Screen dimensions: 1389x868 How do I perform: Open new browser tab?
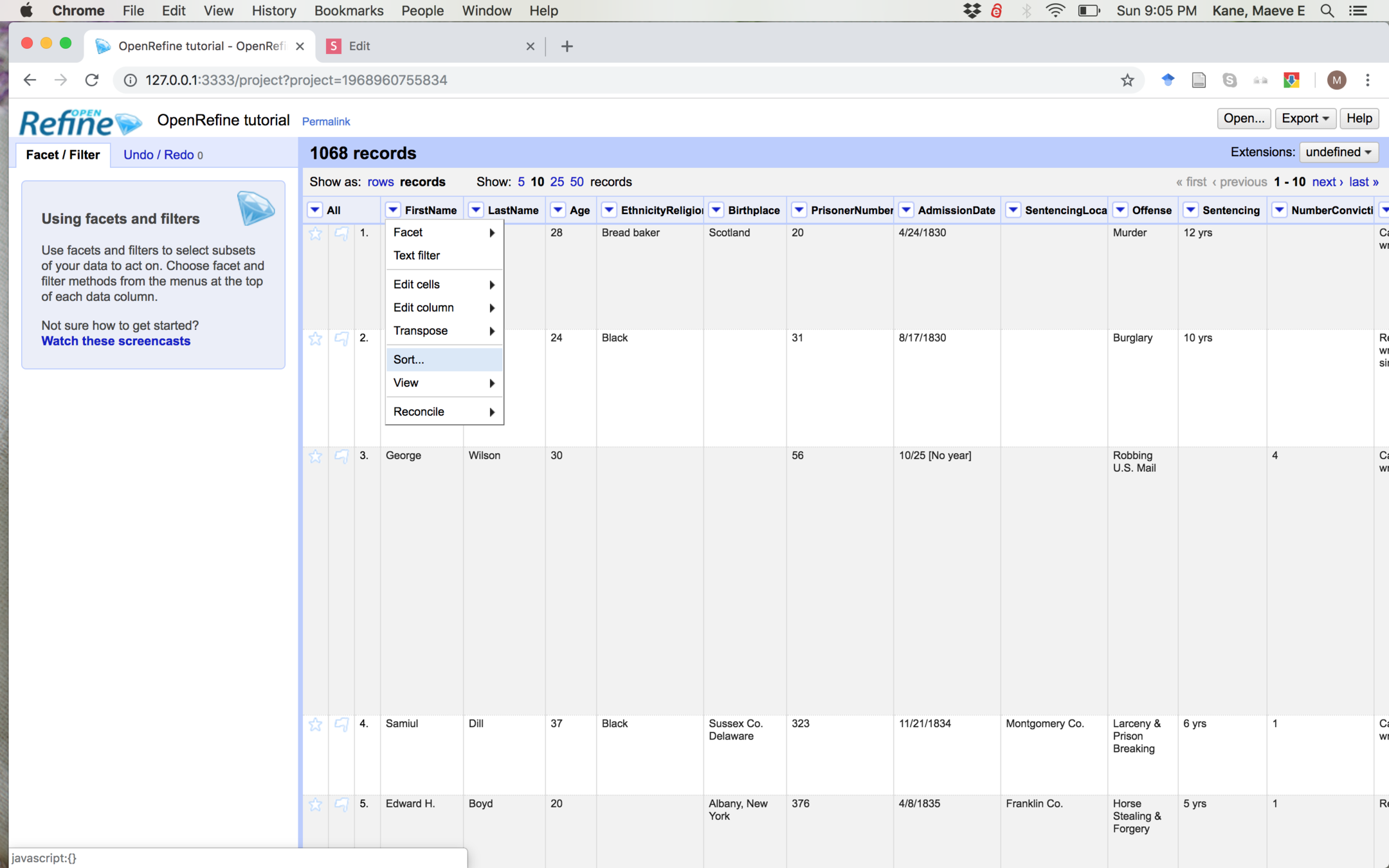click(567, 46)
